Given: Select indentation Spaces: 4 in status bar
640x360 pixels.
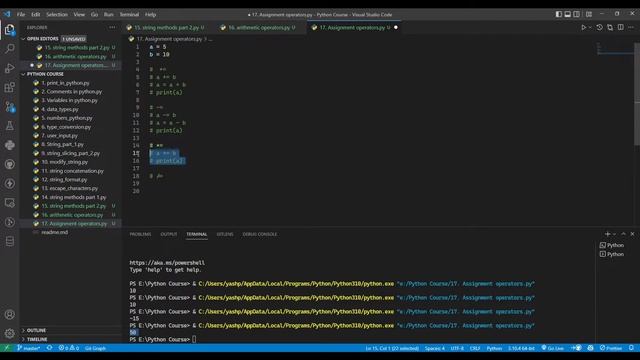Looking at the screenshot, I should [435, 348].
